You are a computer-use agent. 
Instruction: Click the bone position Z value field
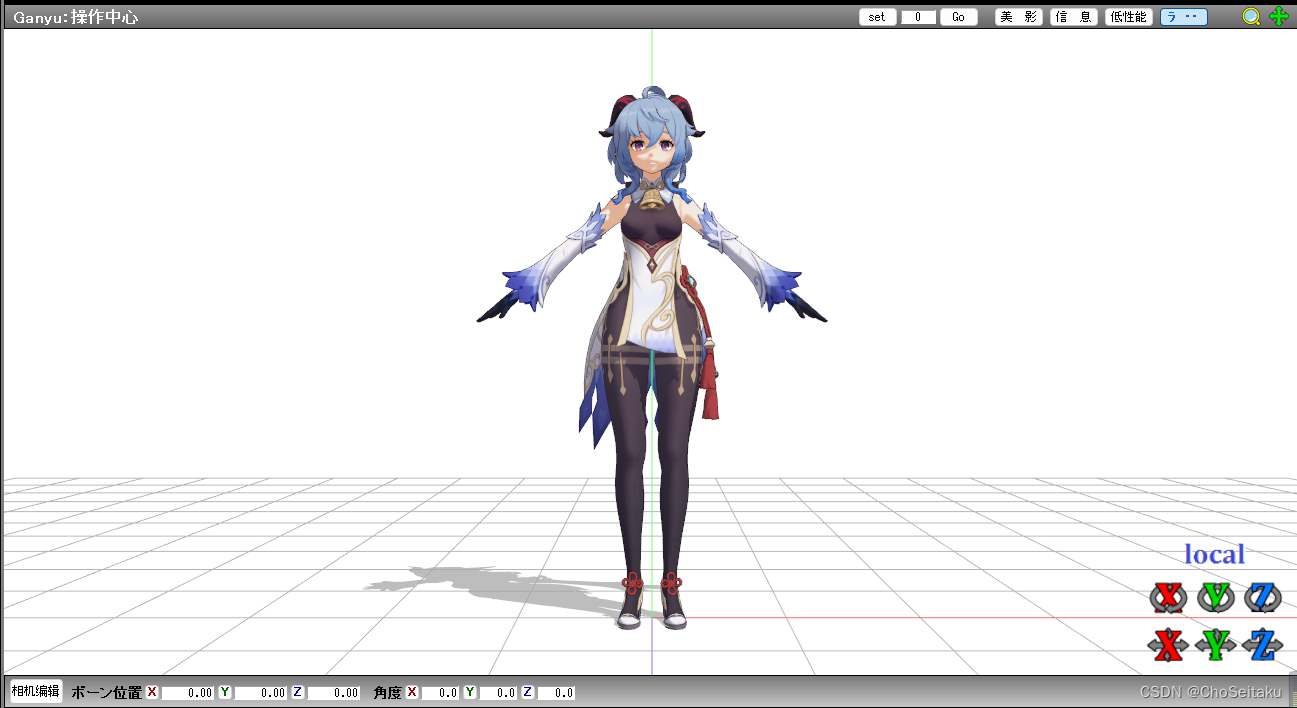[x=333, y=692]
